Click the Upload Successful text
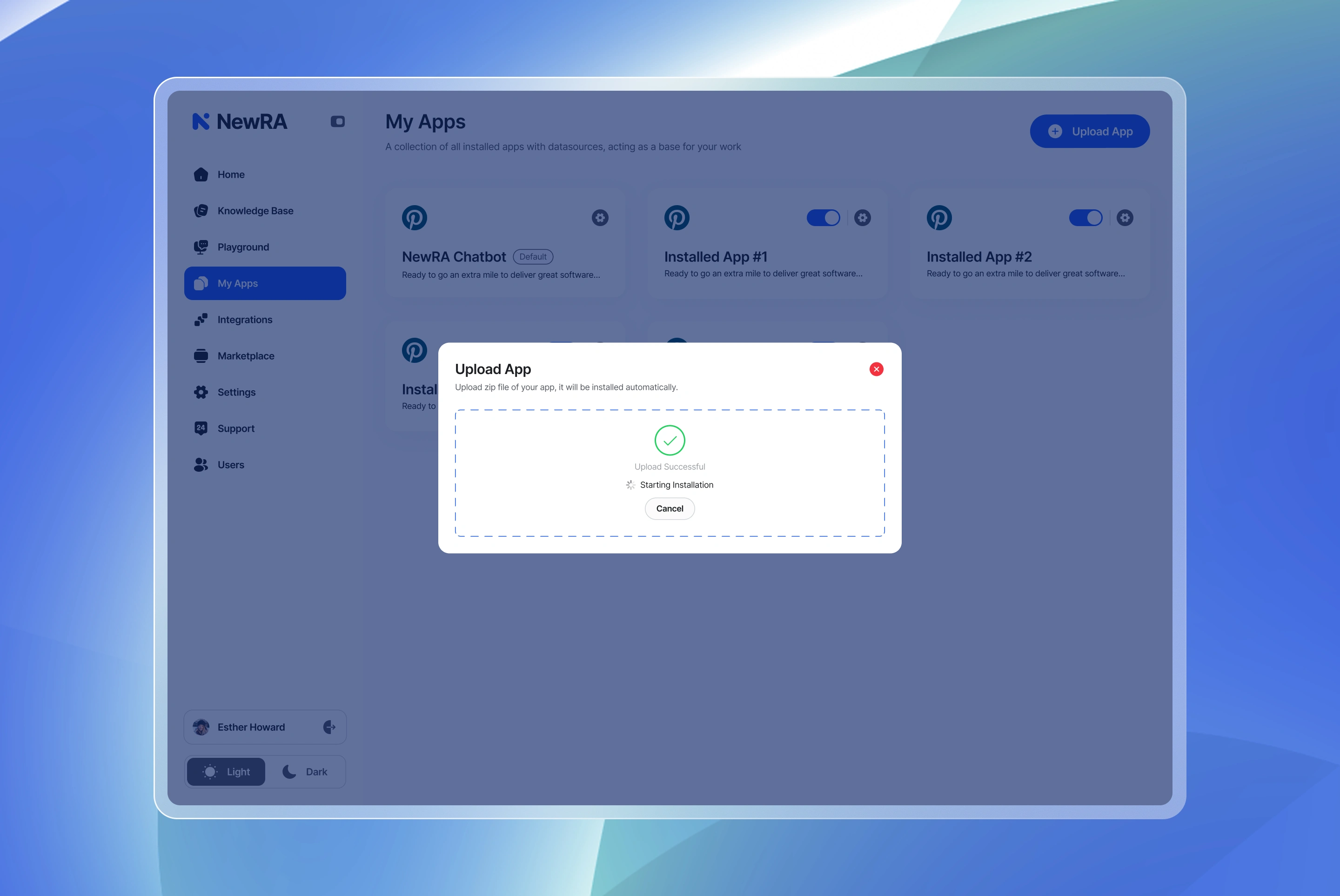Viewport: 1340px width, 896px height. 670,467
